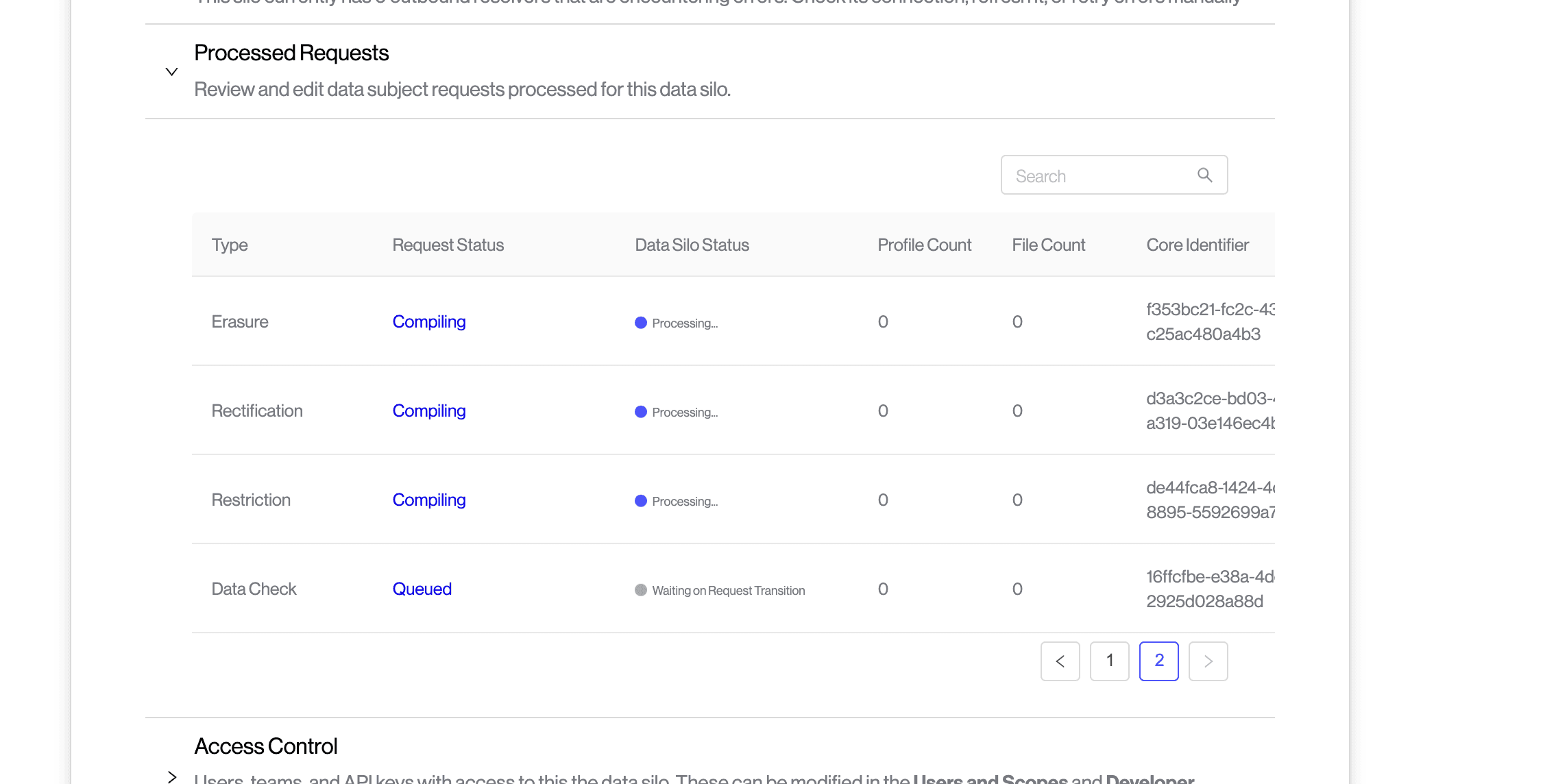Click the next page arrow

(x=1208, y=661)
